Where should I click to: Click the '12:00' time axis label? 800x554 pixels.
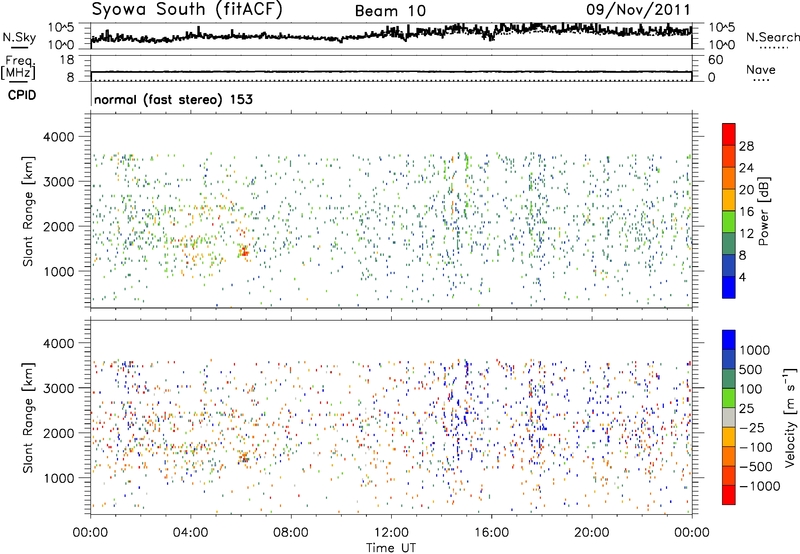pos(391,533)
